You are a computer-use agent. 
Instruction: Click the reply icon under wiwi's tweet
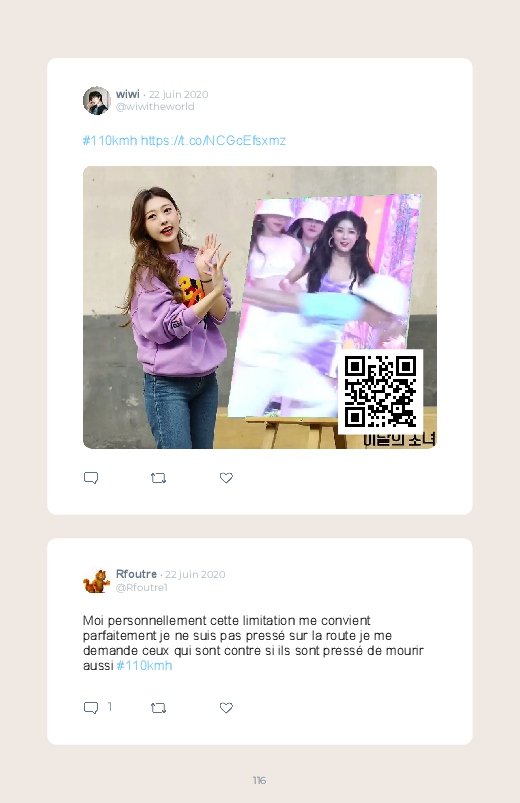(91, 478)
